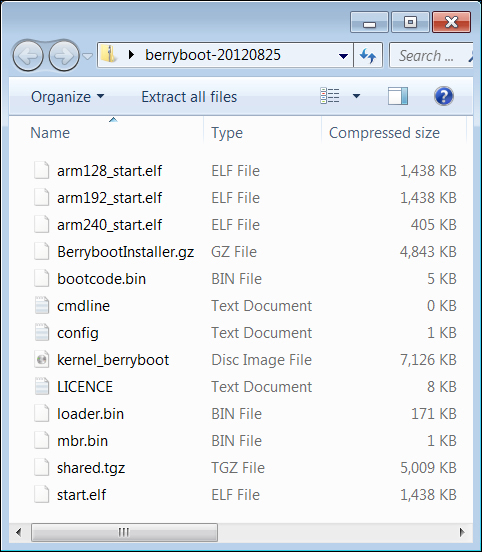Go back with the Back arrow button
This screenshot has width=482, height=552.
pos(28,56)
